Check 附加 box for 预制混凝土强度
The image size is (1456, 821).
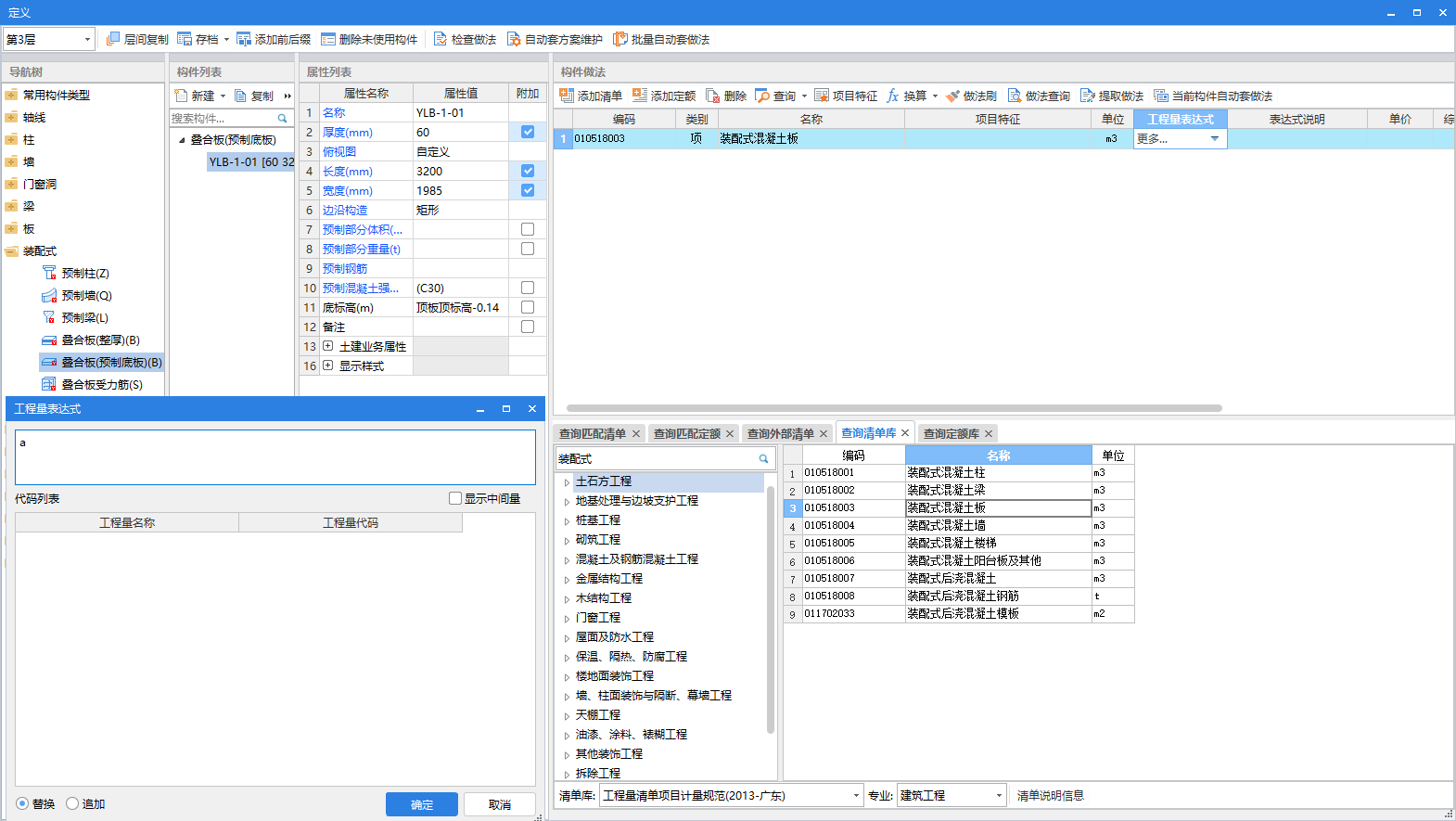(x=528, y=288)
